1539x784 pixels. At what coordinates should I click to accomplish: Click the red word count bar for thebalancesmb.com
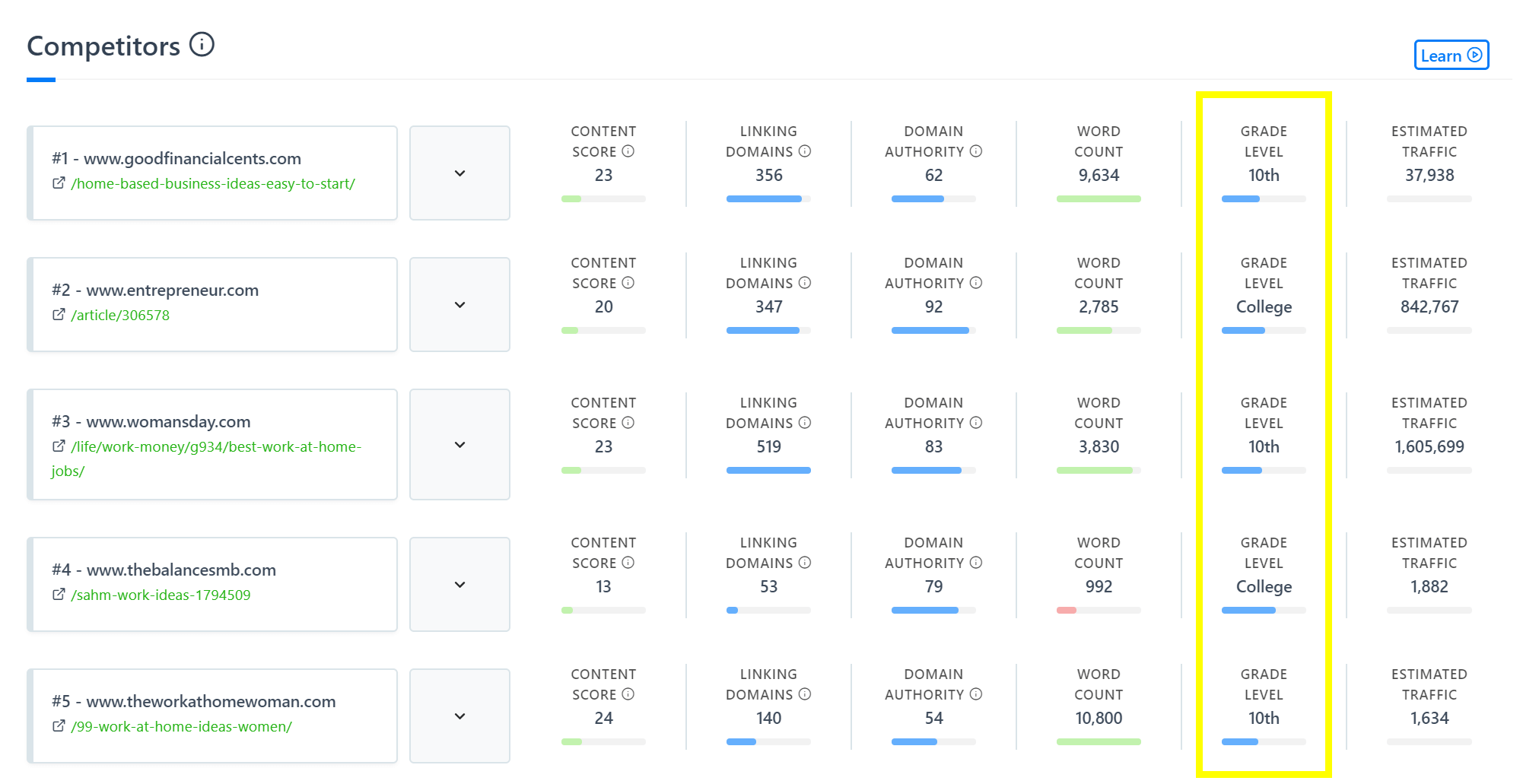tap(1067, 610)
